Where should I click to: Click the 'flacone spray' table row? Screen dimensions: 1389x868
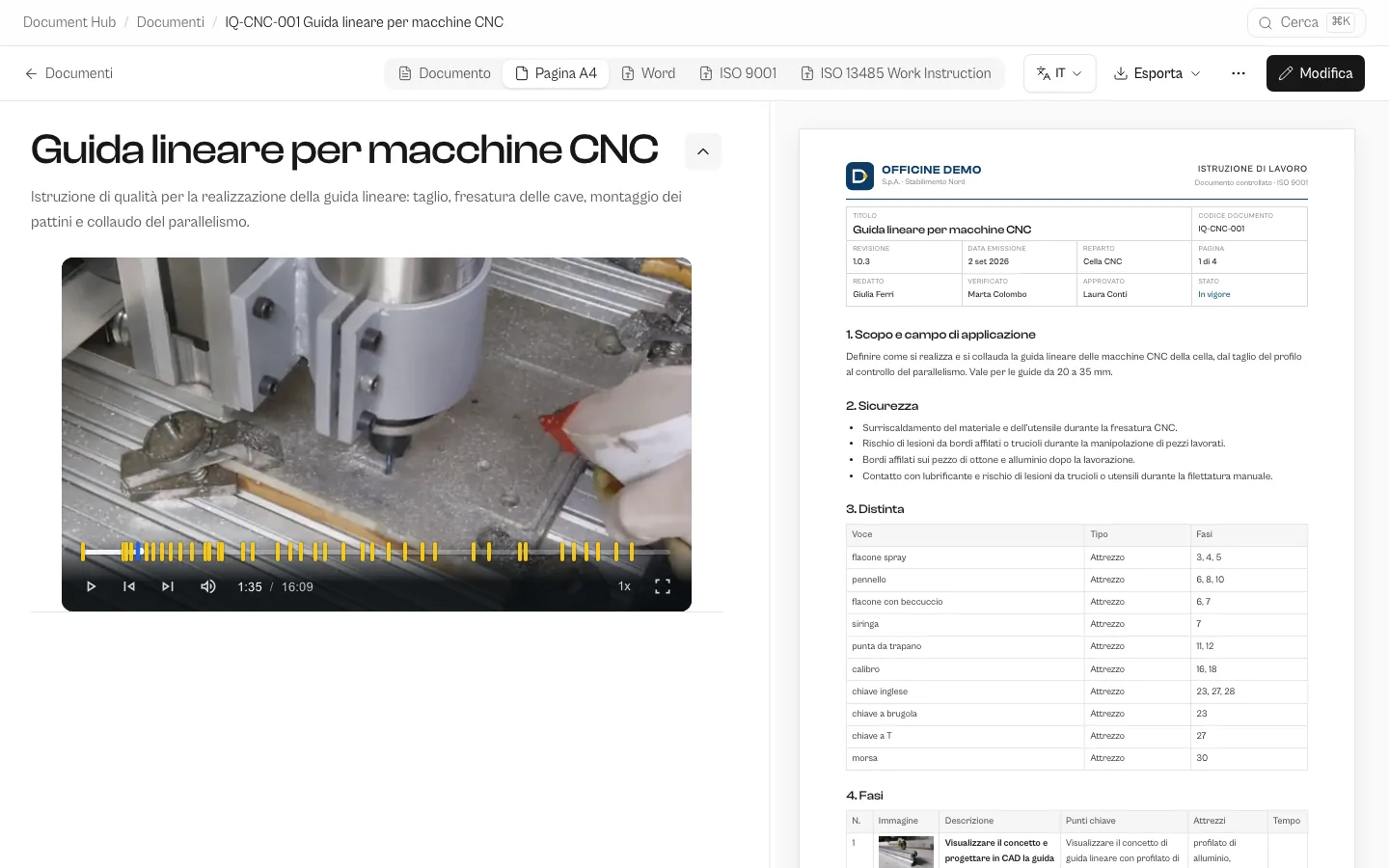pos(1076,557)
